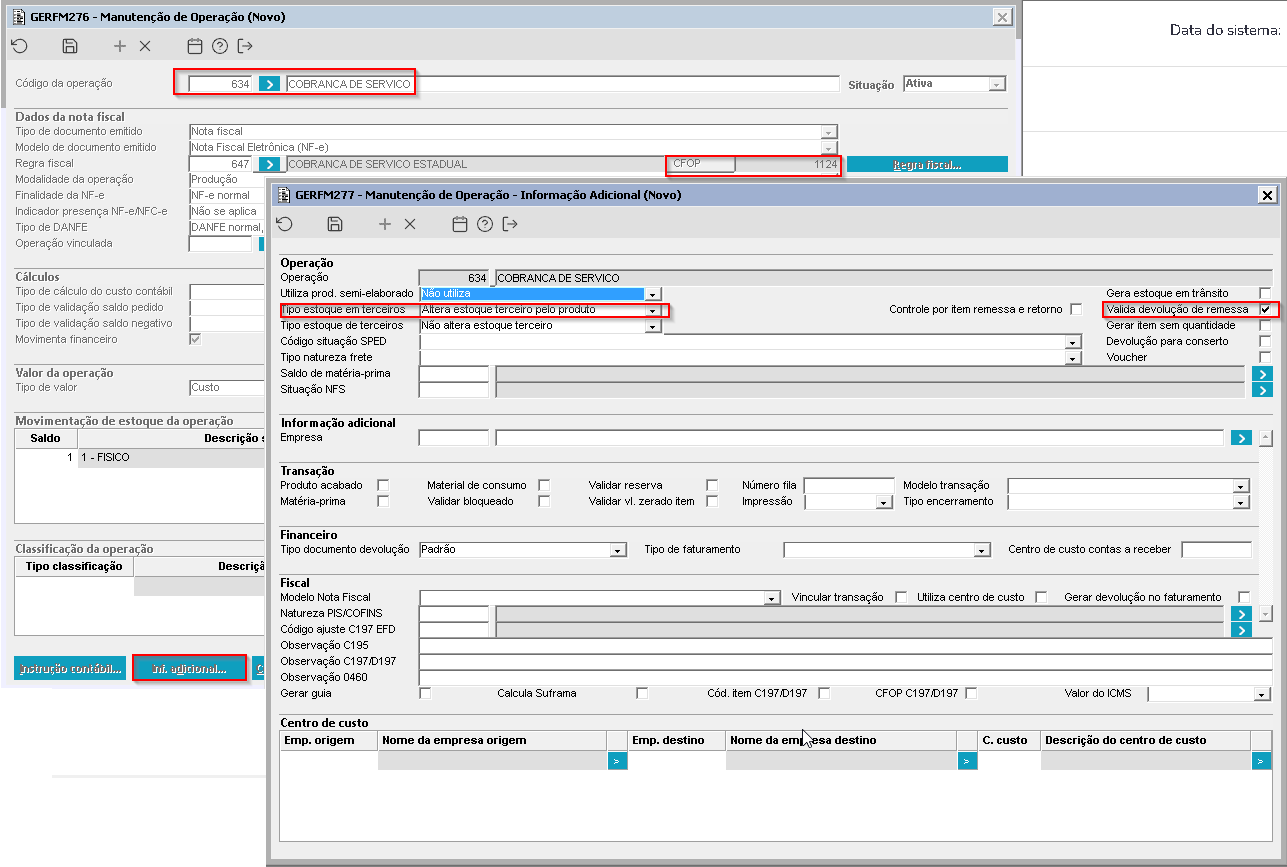Screen dimensions: 1287x867
Task: Click lookup arrow for Natureza PIS/COFINS
Action: [x=1241, y=613]
